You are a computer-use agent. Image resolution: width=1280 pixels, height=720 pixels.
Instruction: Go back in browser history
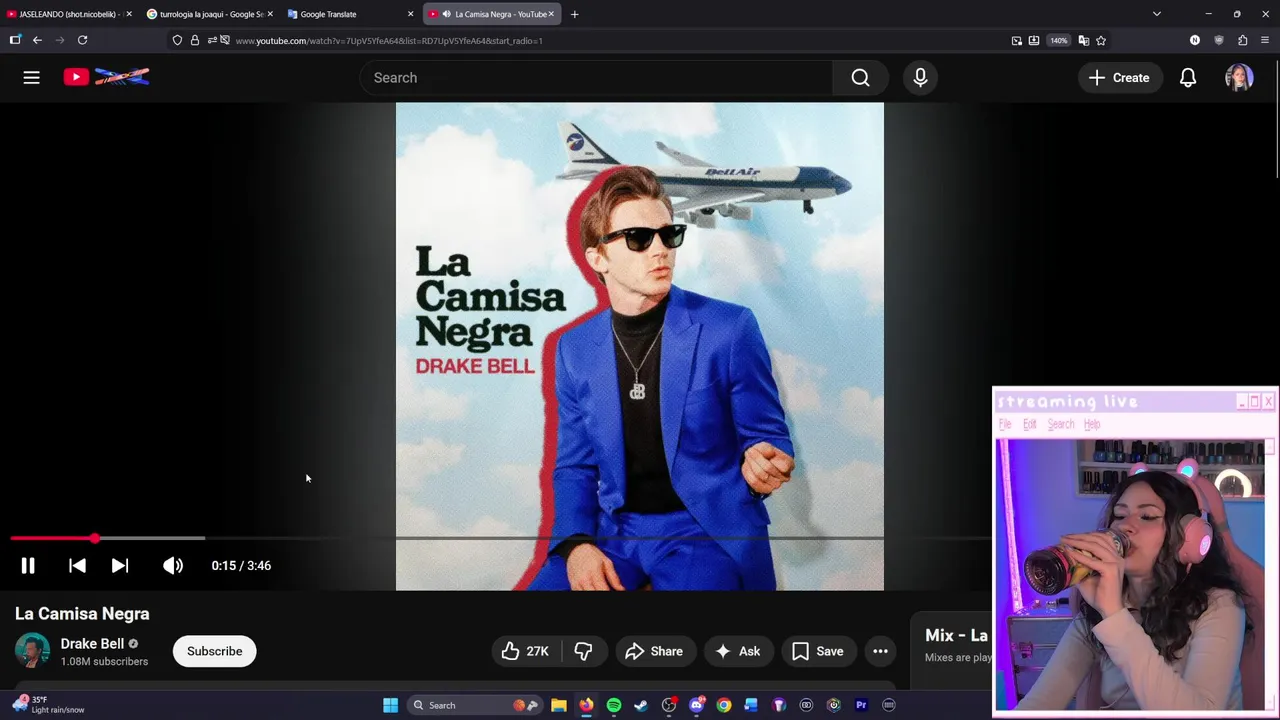pyautogui.click(x=37, y=40)
